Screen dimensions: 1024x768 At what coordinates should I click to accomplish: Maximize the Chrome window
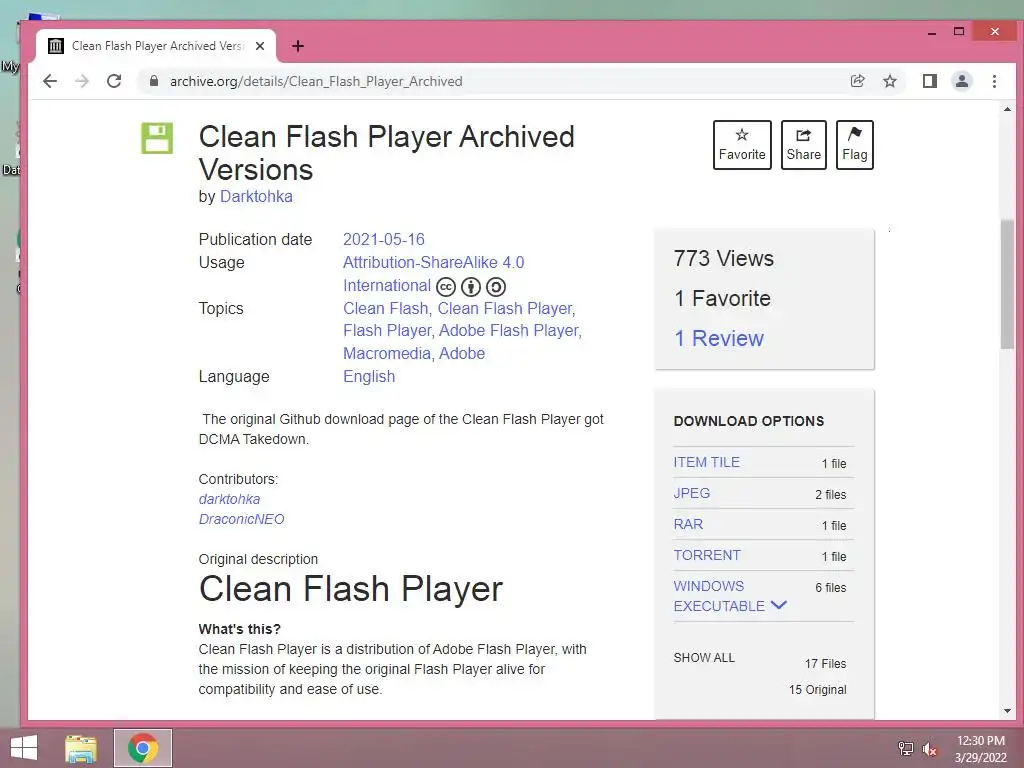click(x=959, y=32)
